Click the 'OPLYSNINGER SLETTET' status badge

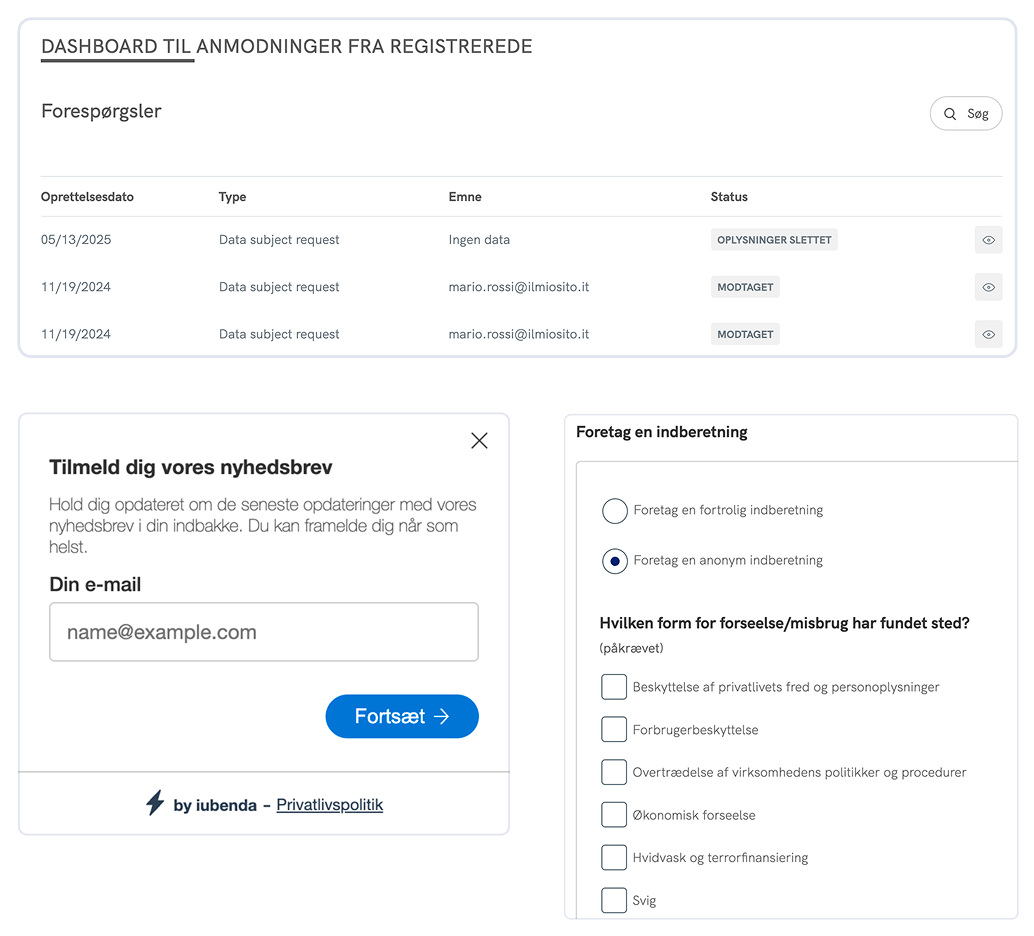point(774,240)
